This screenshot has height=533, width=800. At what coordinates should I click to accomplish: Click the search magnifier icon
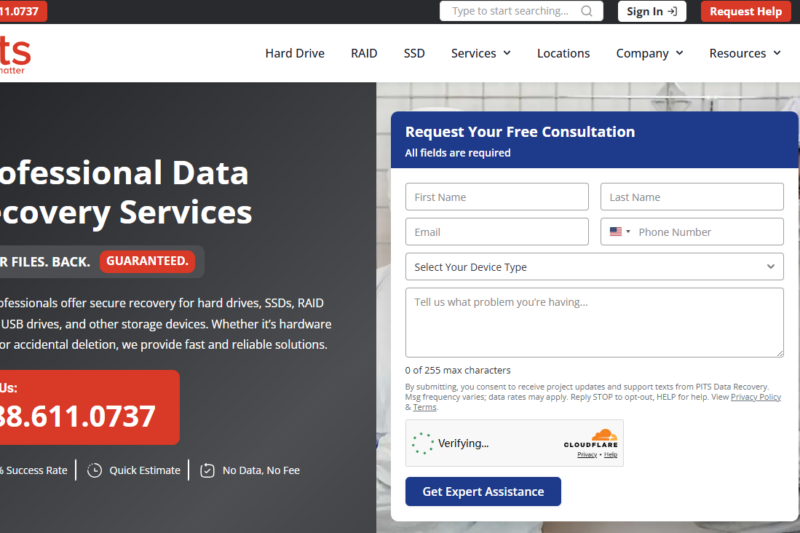587,11
